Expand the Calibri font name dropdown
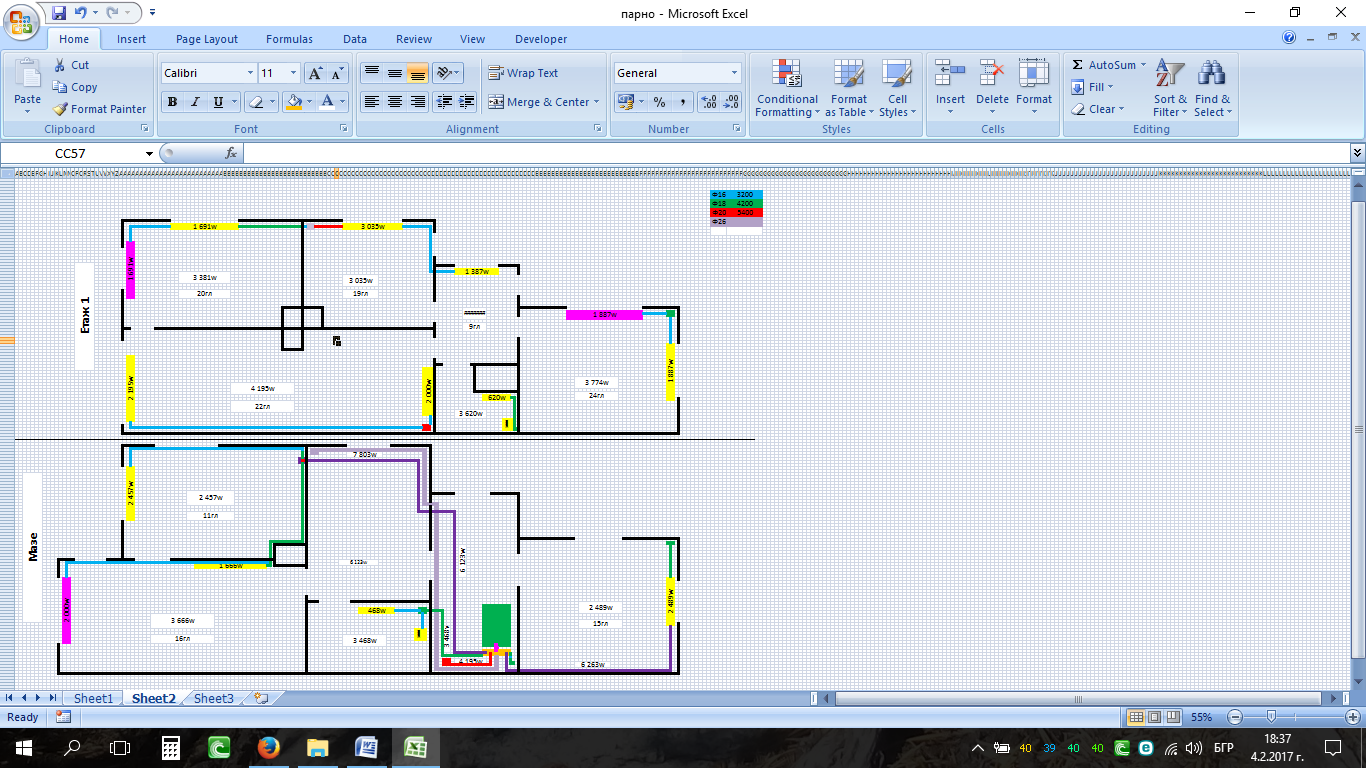This screenshot has height=768, width=1366. (250, 73)
